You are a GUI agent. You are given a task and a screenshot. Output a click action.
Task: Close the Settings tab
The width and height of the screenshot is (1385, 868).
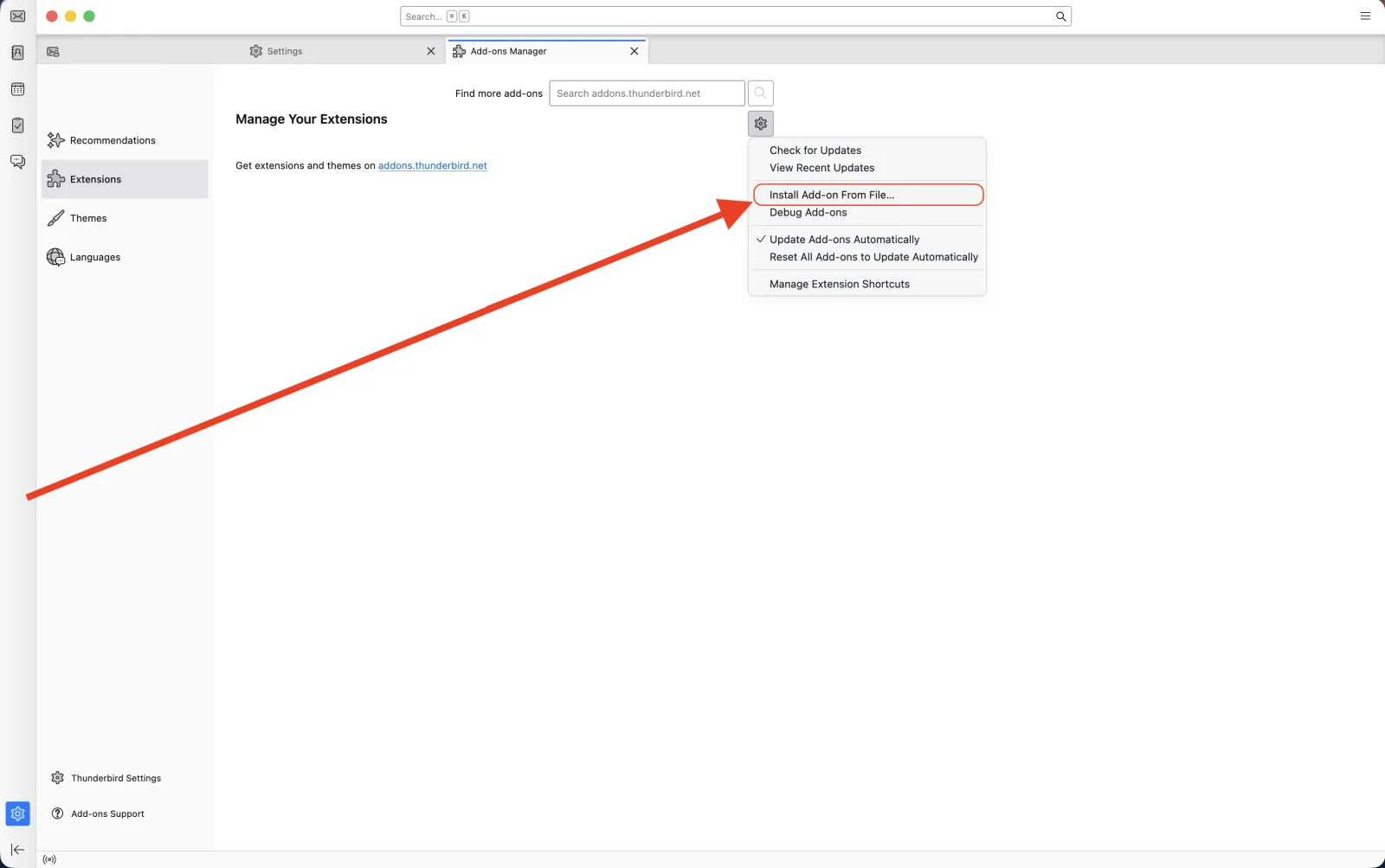pos(430,51)
